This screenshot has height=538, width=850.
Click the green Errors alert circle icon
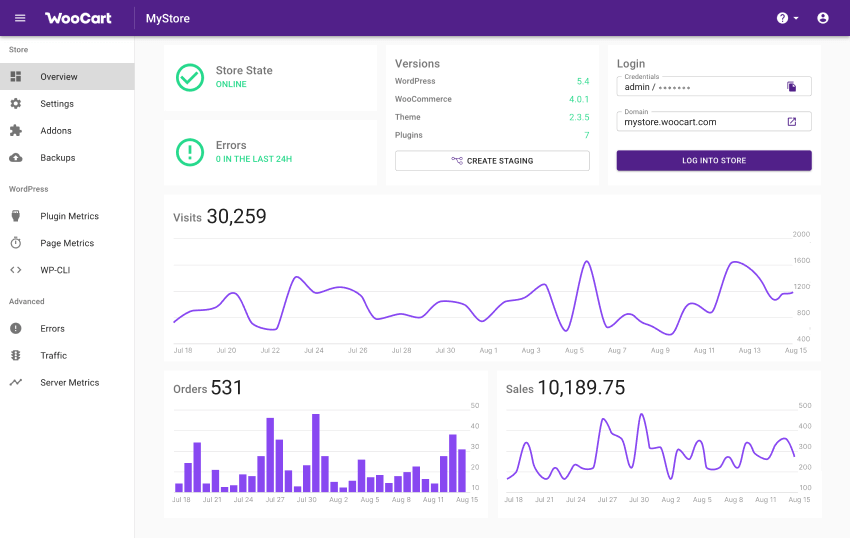[190, 152]
